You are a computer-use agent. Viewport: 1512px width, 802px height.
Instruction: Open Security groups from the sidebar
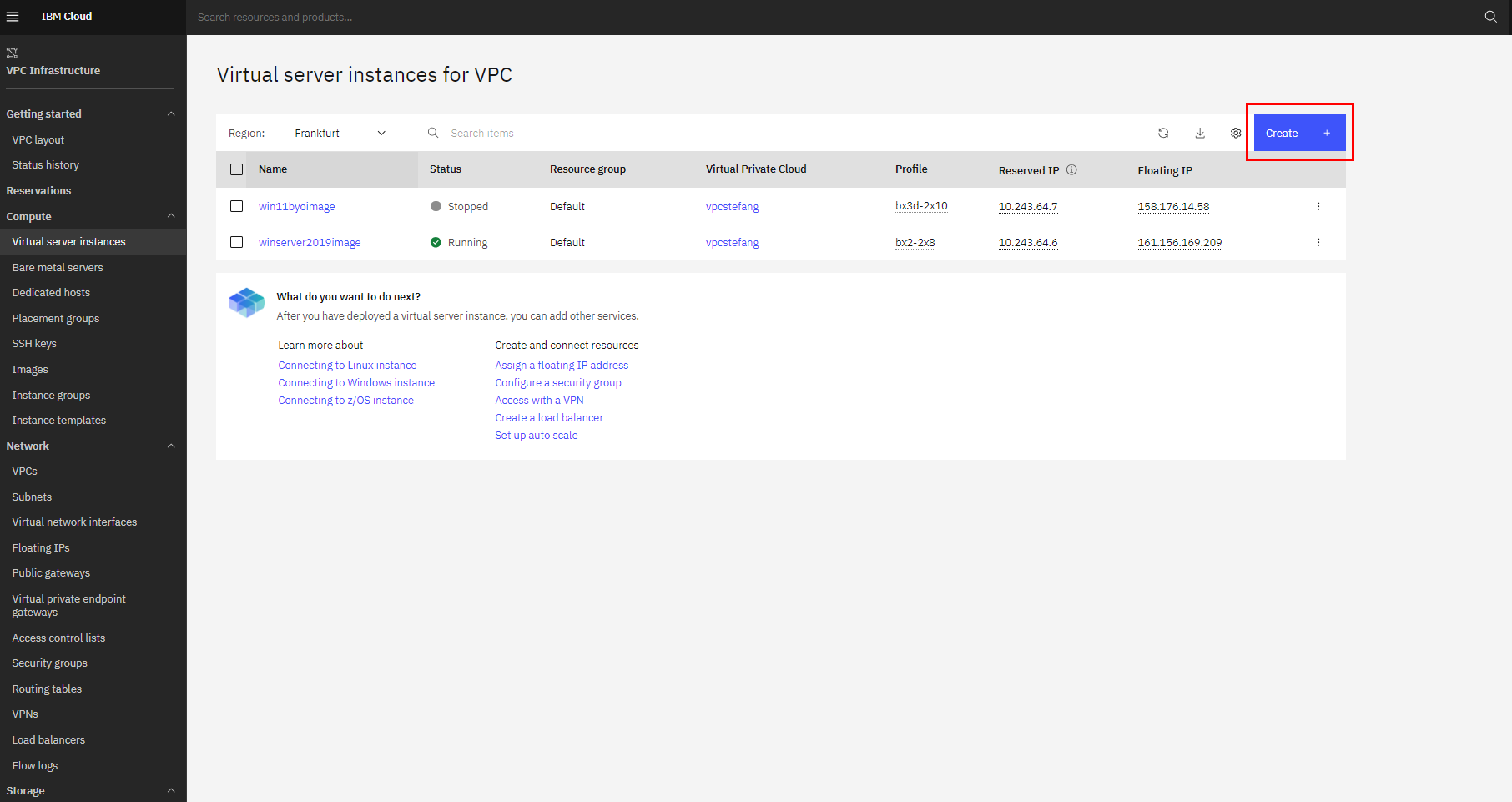[x=49, y=663]
